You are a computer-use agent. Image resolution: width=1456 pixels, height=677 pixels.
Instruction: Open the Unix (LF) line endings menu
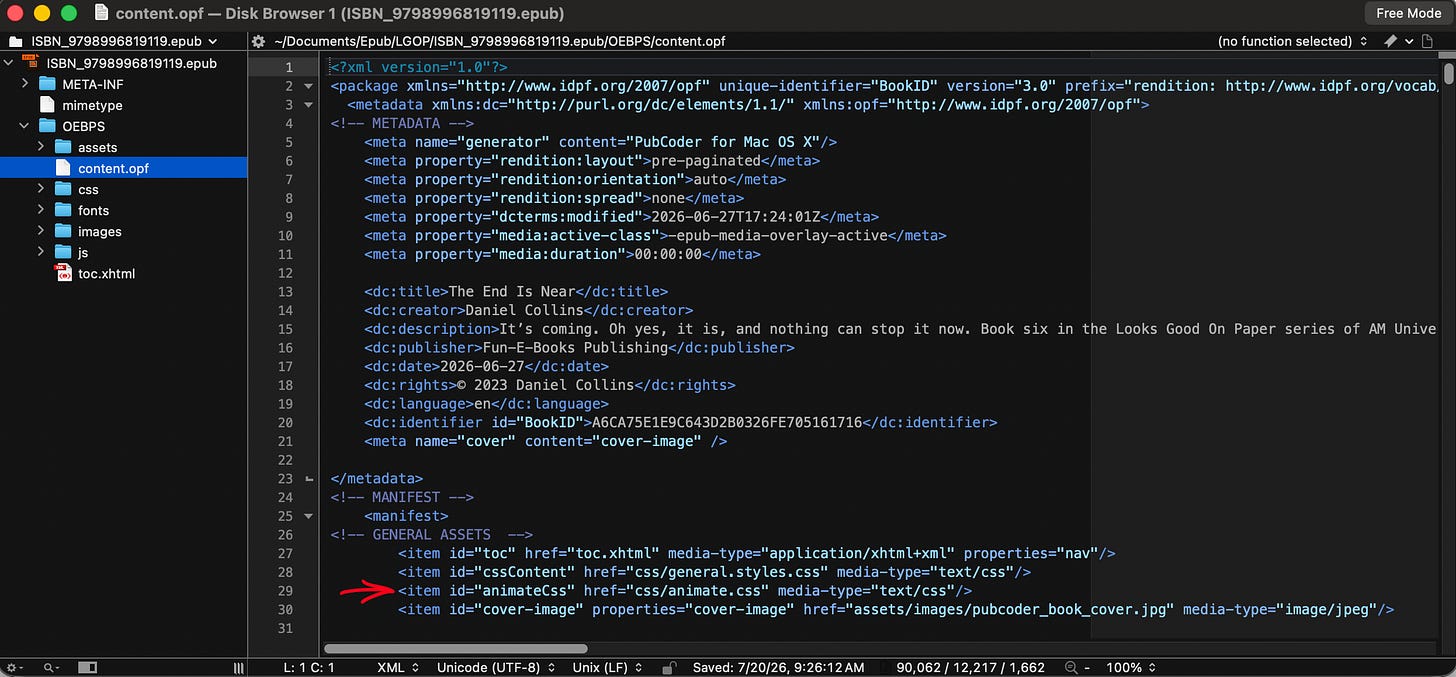coord(610,667)
